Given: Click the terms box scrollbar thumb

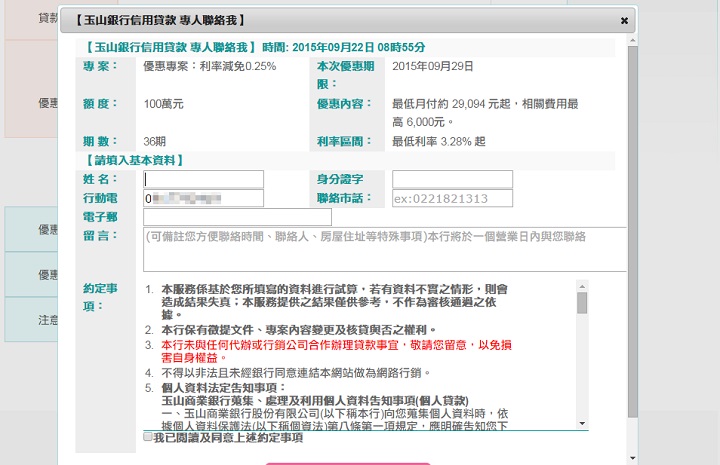Looking at the screenshot, I should coord(582,303).
